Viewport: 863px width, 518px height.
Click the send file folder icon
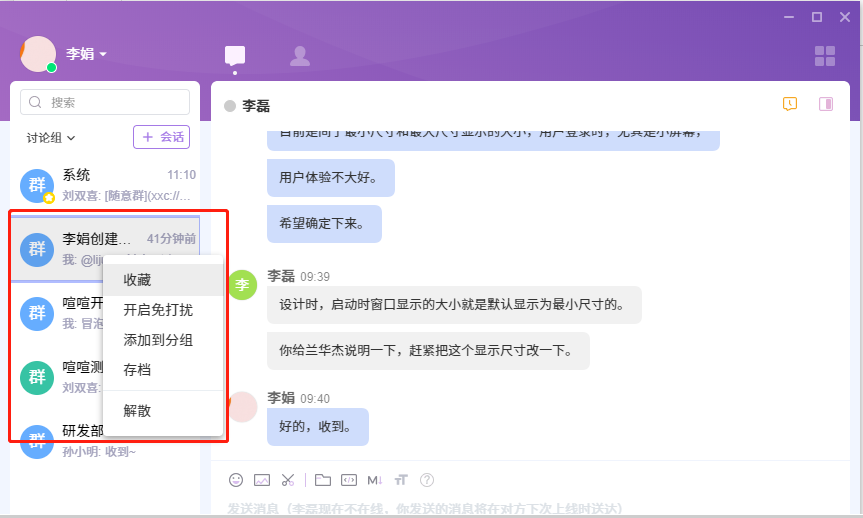[323, 480]
